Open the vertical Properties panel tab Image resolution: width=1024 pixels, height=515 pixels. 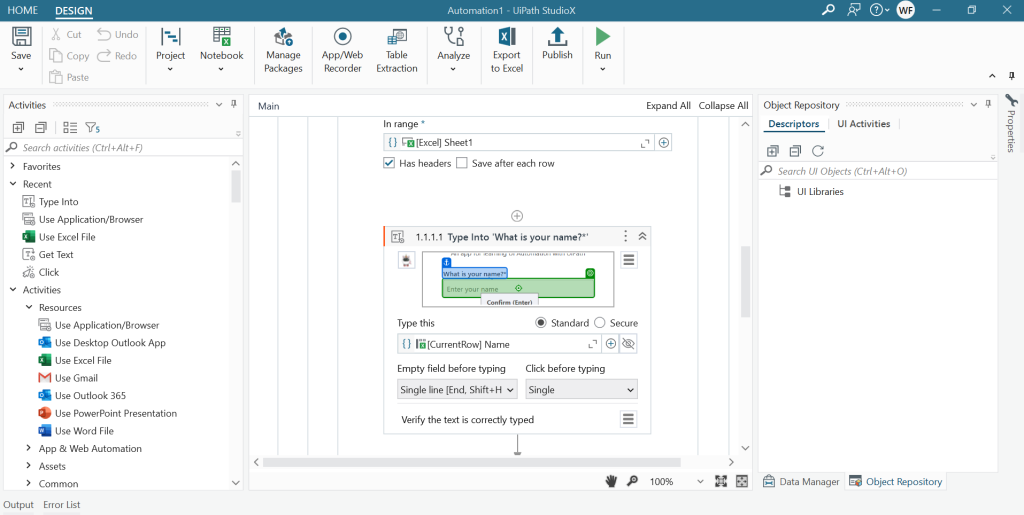(x=1011, y=124)
